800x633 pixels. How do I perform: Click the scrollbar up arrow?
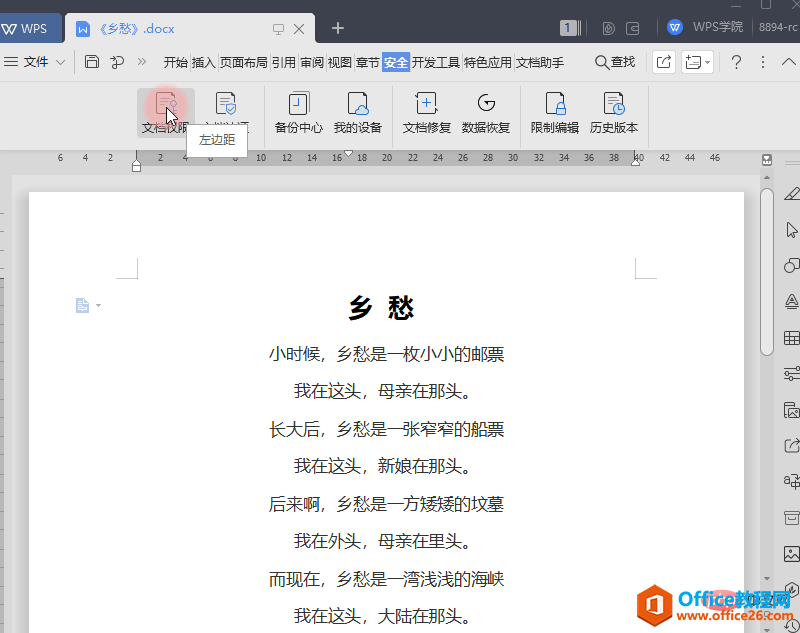coord(767,178)
